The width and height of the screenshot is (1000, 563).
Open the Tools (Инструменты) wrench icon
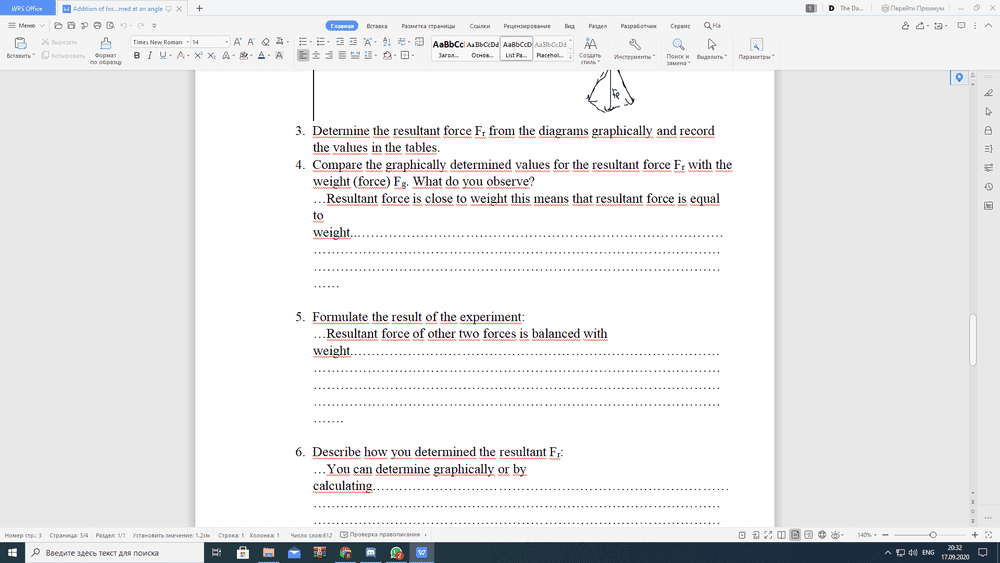634,45
